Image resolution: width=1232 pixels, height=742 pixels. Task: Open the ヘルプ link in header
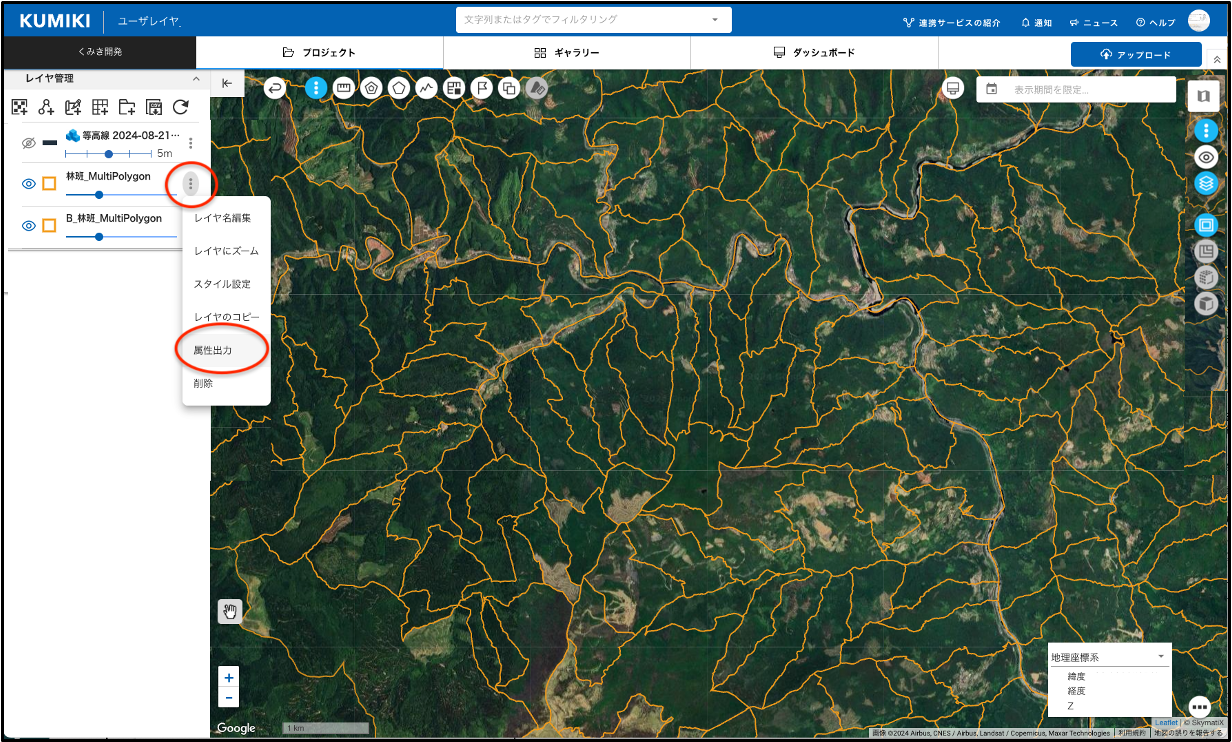[x=1156, y=22]
